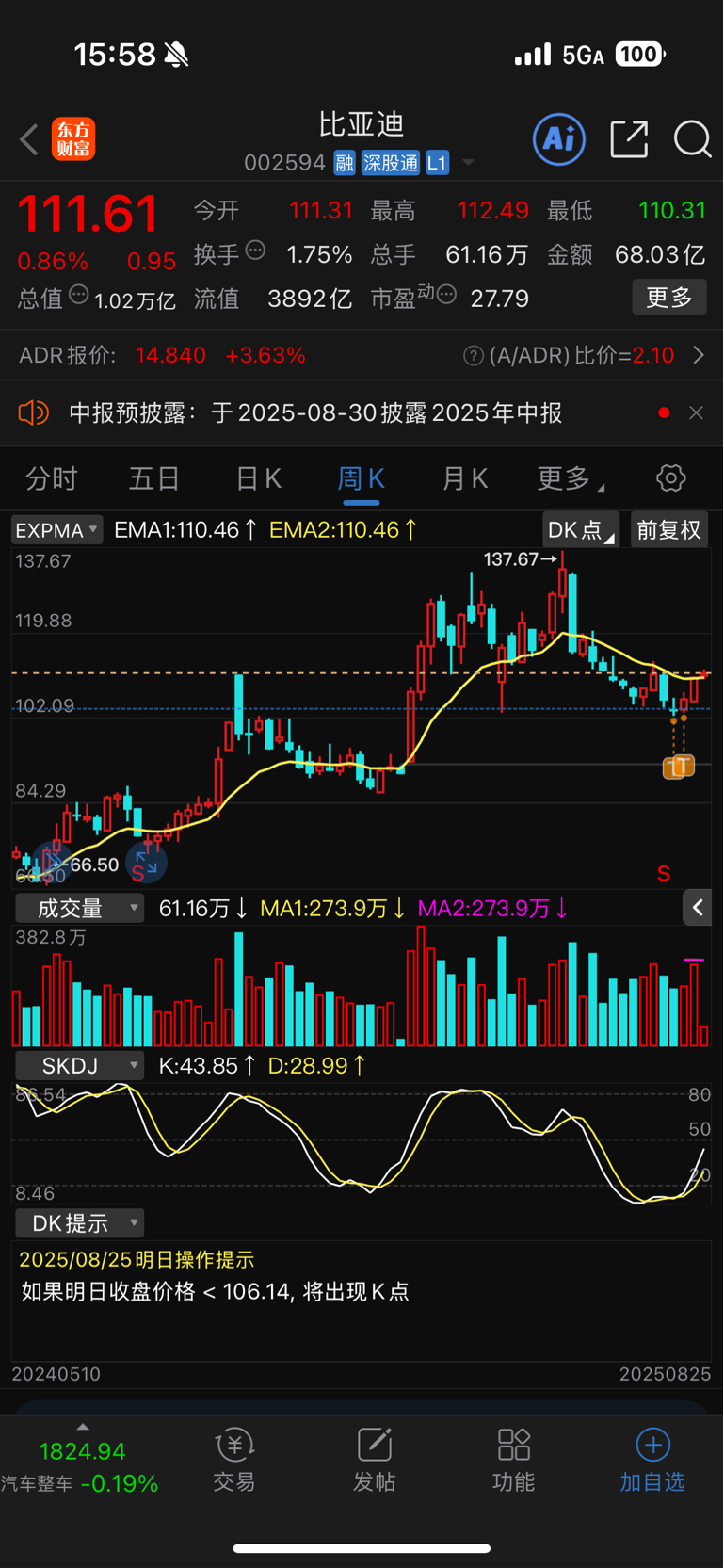724x1568 pixels.
Task: Tap the 2025/08/25明日操作提示 heading
Action: pyautogui.click(x=137, y=1260)
